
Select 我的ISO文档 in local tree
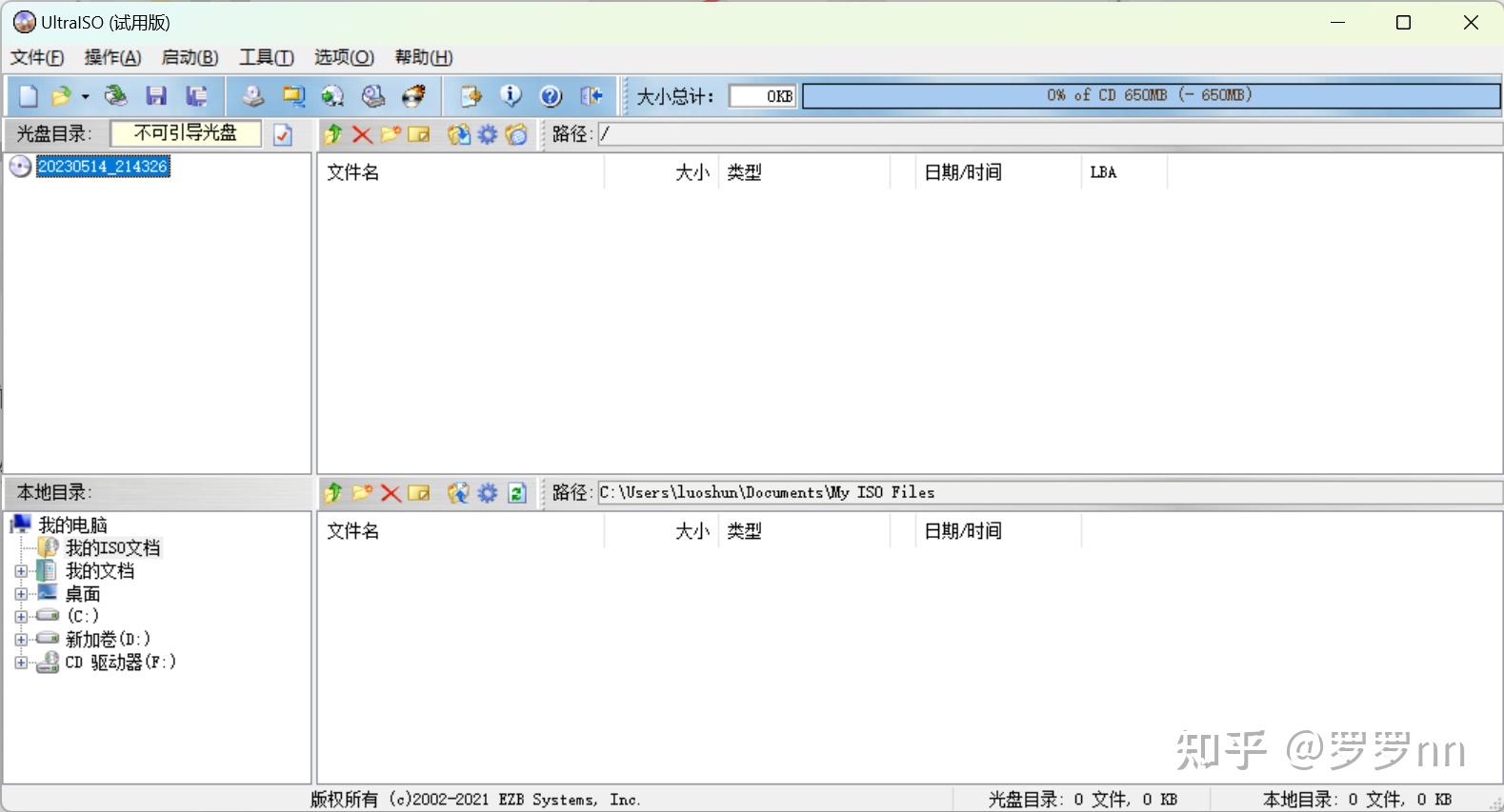[112, 548]
